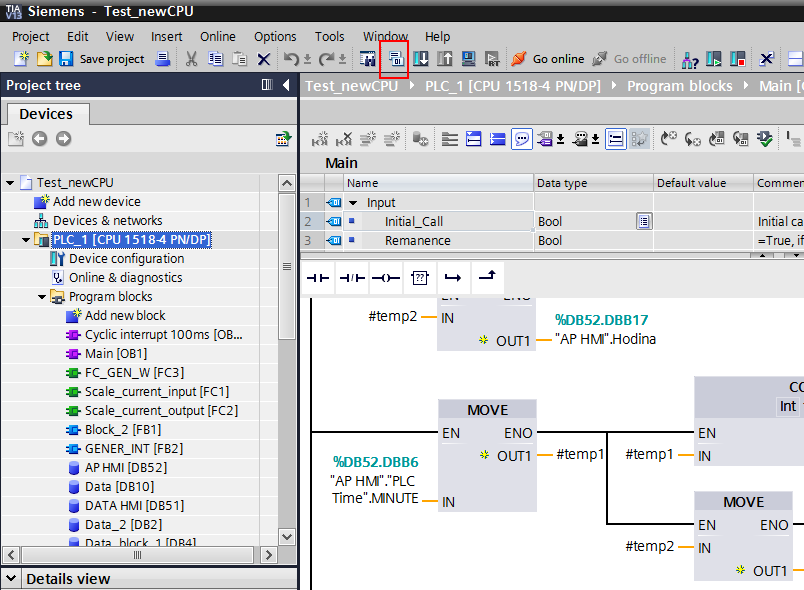Select Main [OB1] block in tree
Viewport: 804px width, 590px height.
(116, 353)
